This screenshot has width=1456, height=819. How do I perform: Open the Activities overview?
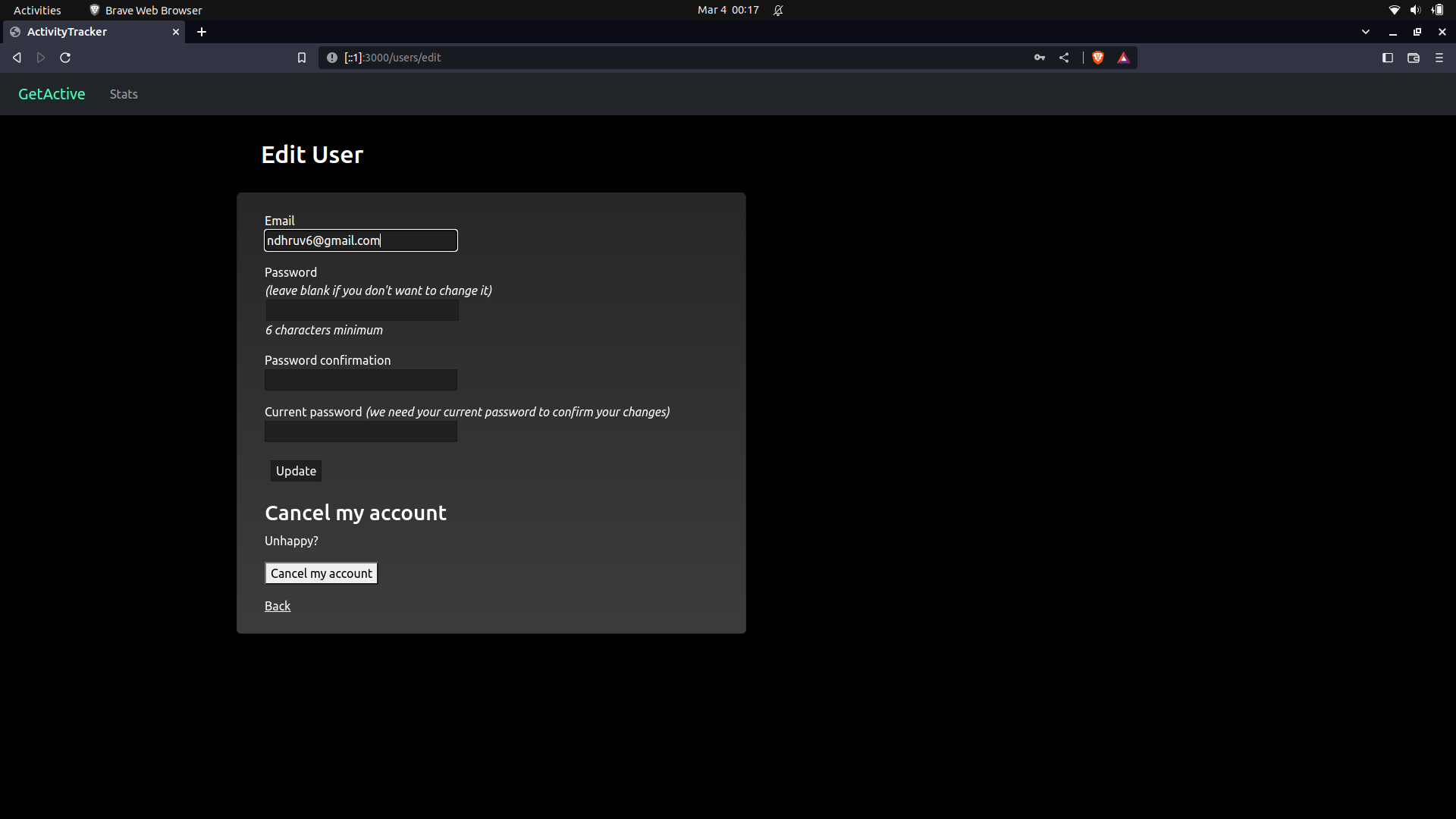click(36, 10)
